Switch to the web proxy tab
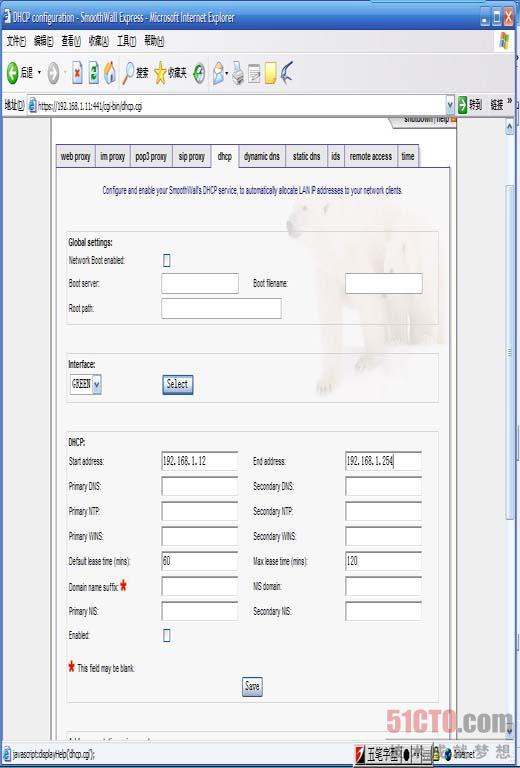520x768 pixels. point(75,157)
